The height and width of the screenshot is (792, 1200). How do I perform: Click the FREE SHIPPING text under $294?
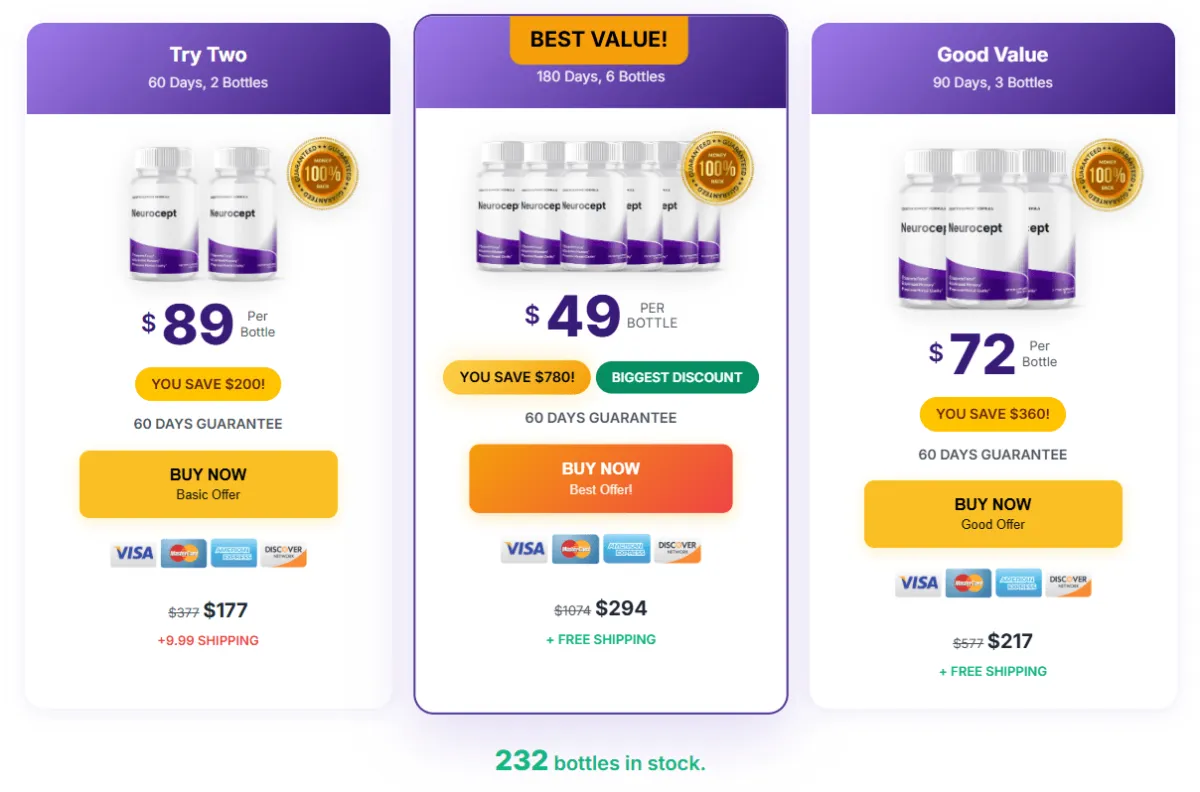[600, 639]
